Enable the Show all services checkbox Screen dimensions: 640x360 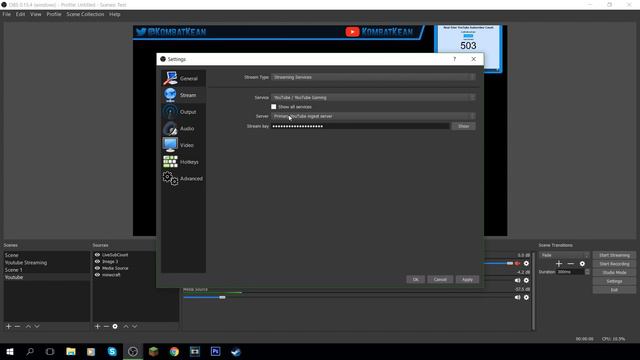tap(273, 107)
